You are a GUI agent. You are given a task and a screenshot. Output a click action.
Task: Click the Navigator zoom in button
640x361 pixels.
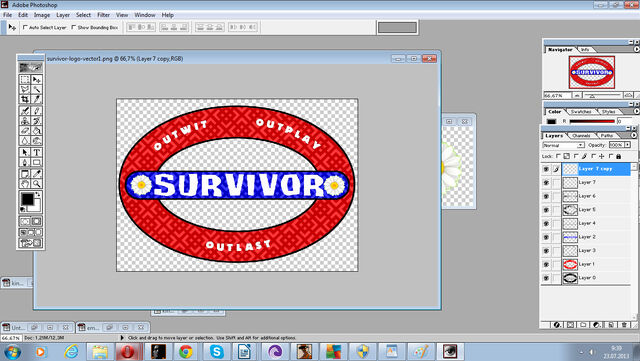628,95
